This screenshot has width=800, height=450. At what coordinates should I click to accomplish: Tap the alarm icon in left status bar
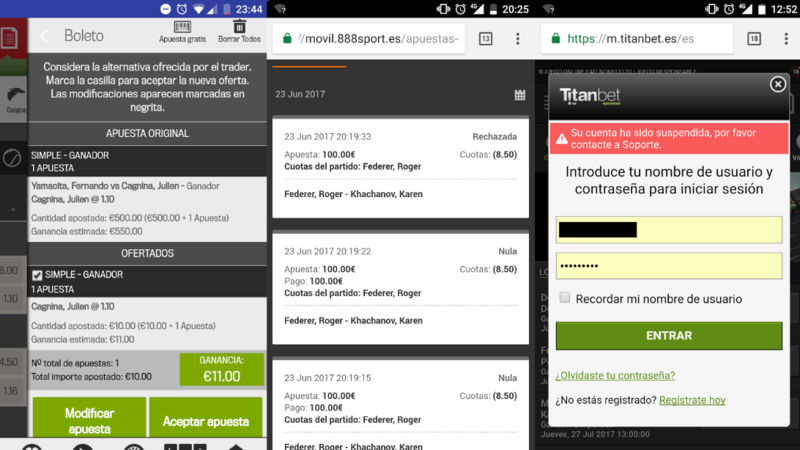[x=182, y=9]
